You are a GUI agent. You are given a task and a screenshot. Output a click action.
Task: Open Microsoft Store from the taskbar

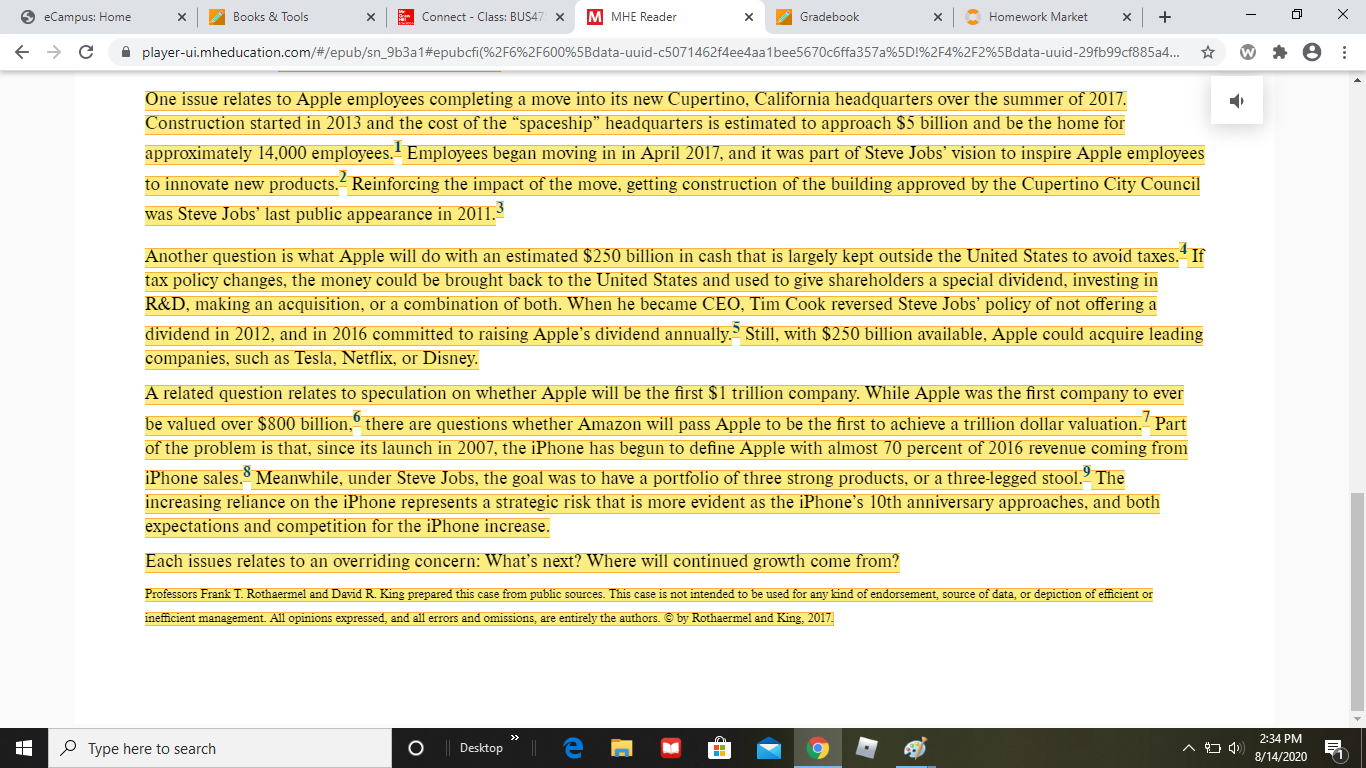(x=720, y=748)
